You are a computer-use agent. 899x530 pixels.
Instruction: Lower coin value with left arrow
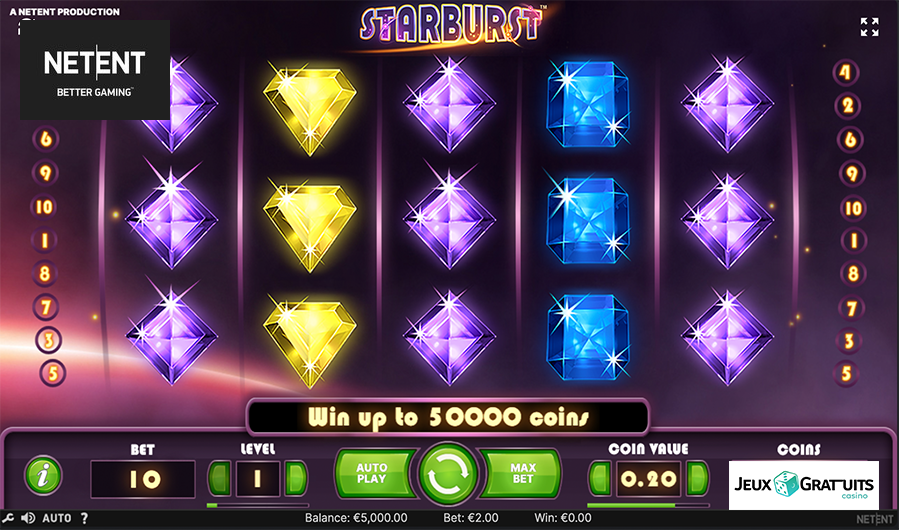coord(600,478)
